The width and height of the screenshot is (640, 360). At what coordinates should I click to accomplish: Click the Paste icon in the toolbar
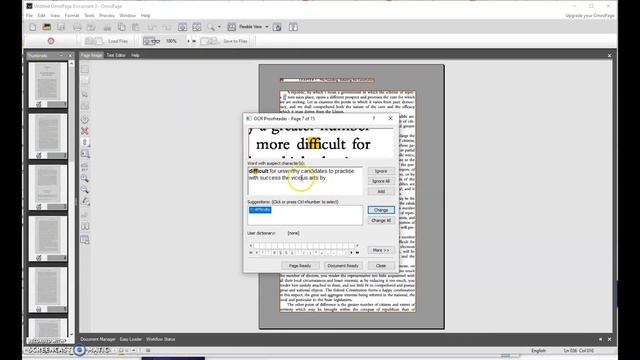(136, 27)
